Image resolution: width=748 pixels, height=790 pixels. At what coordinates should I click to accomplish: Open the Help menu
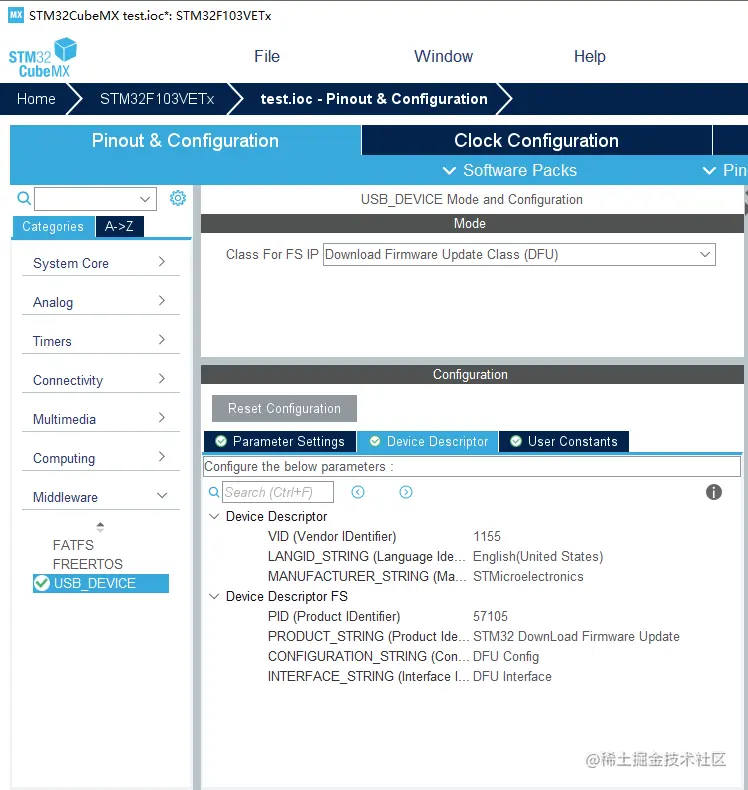pos(589,56)
